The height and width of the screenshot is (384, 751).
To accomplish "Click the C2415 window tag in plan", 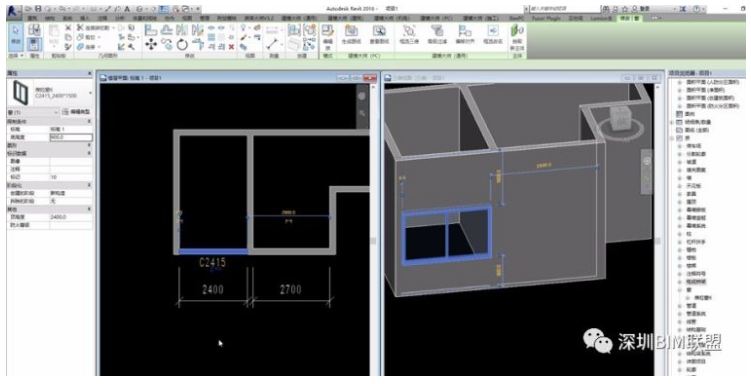I will (x=212, y=262).
